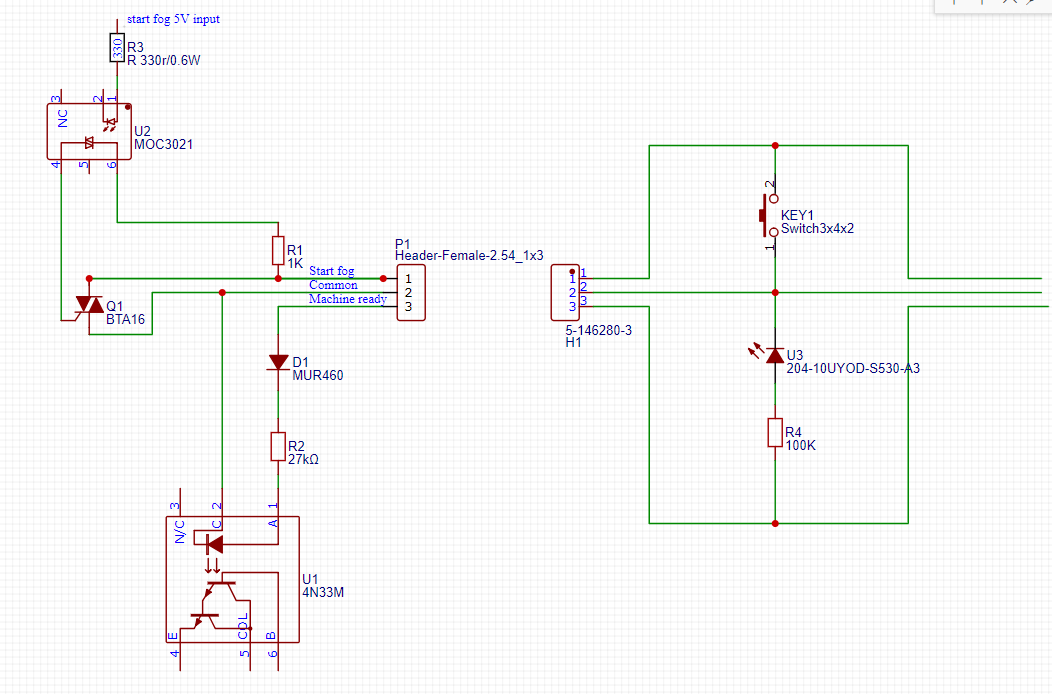Click the 'Header-Female-2.54_1x3' text
Image resolution: width=1052 pixels, height=694 pixels.
click(x=469, y=256)
